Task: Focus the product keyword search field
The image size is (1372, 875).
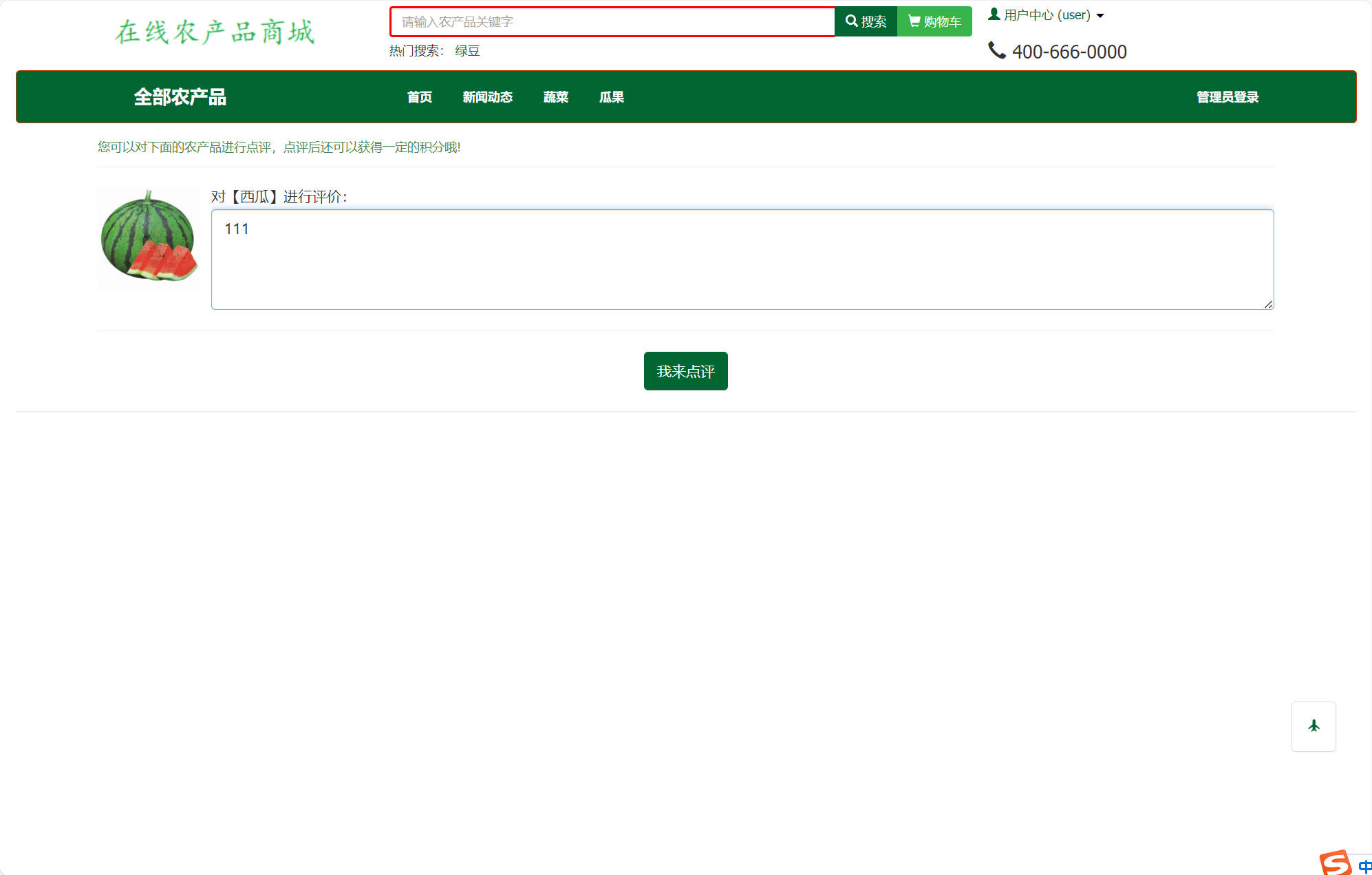Action: [x=612, y=22]
